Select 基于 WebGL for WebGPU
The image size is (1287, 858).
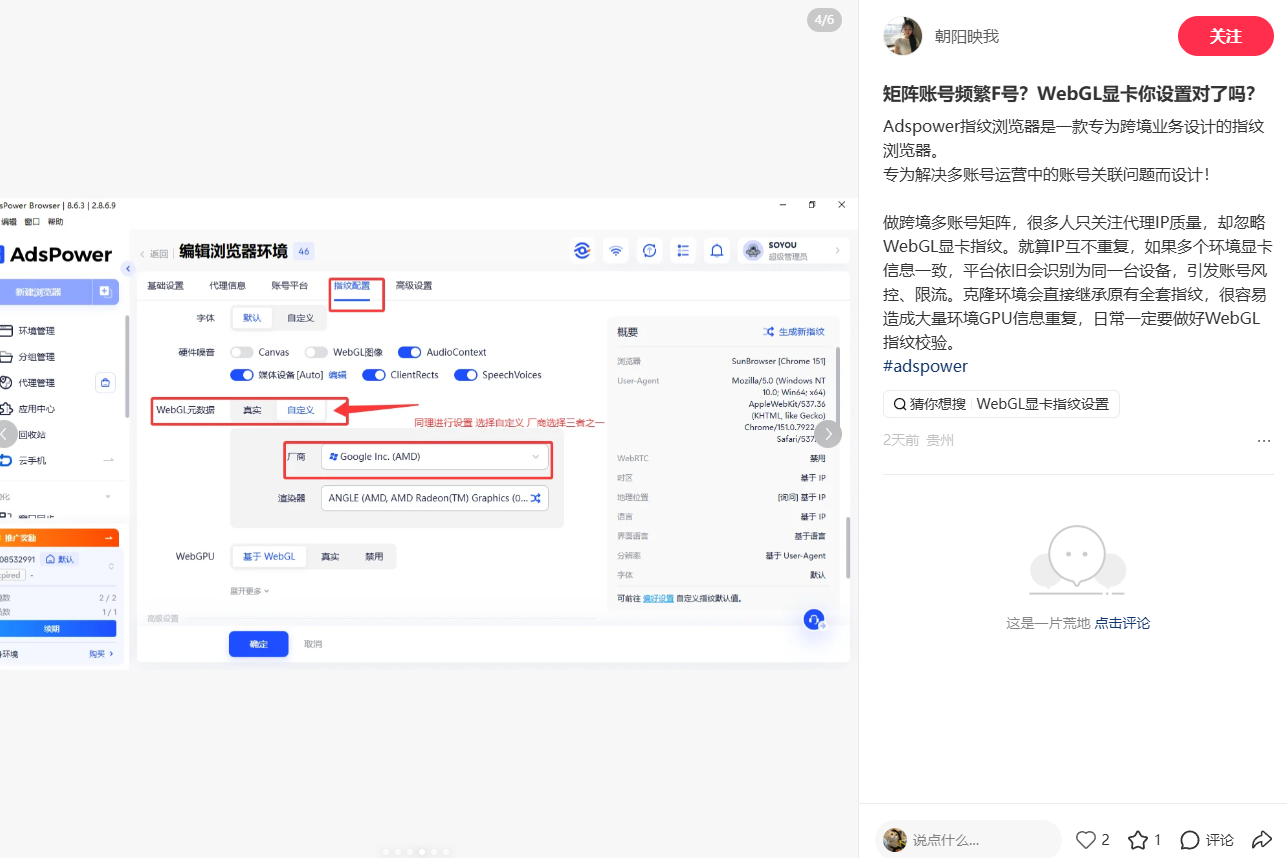269,556
